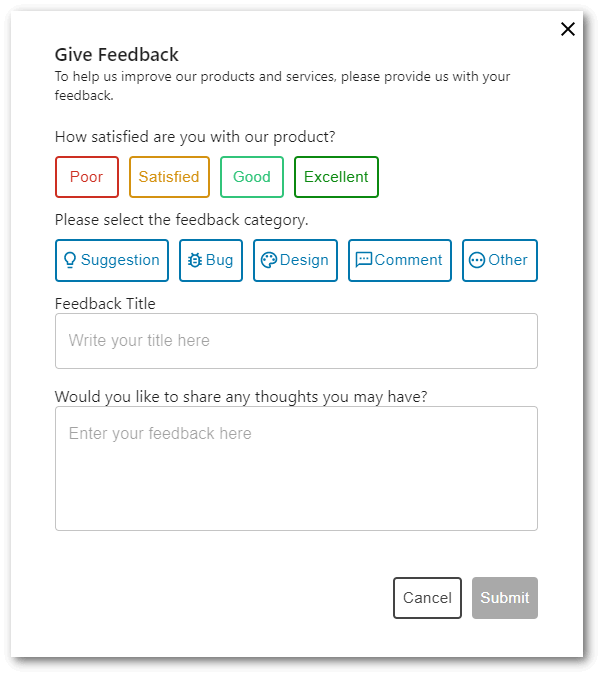Pick the Comment category label text

click(x=408, y=260)
